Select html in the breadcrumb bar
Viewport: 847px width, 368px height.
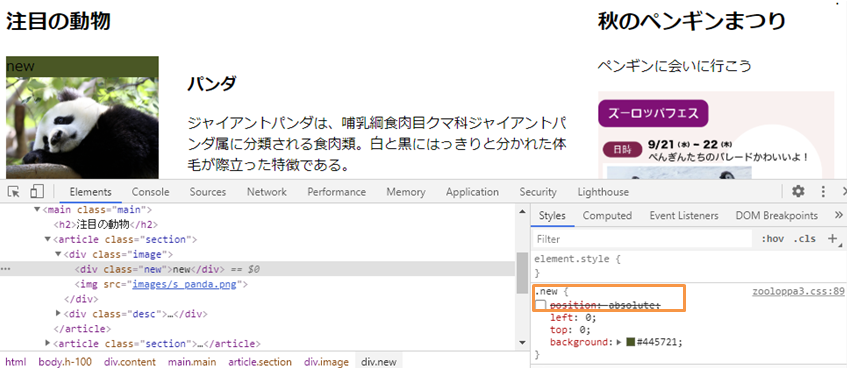coord(16,362)
